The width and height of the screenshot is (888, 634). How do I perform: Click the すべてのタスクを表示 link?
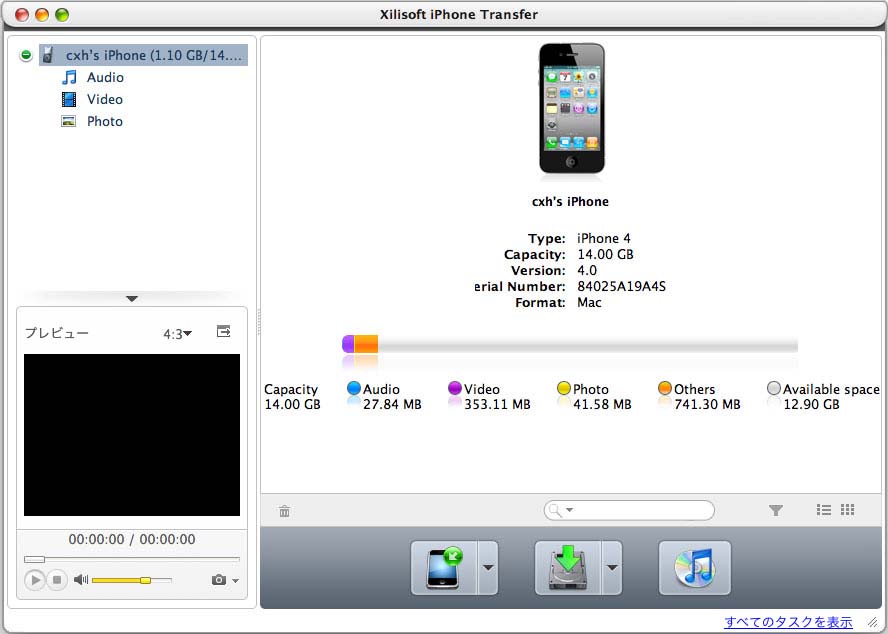point(788,622)
